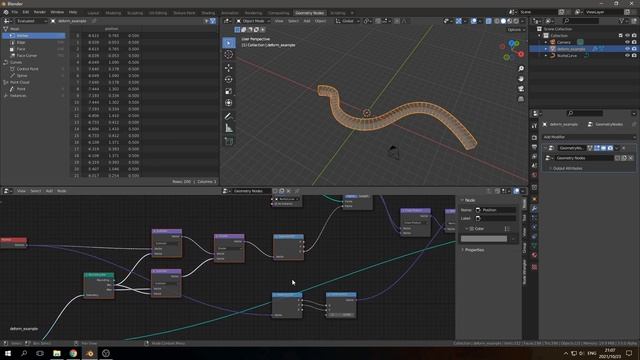Click the red X axis on navigation gizmo
The width and height of the screenshot is (640, 360).
(521, 54)
